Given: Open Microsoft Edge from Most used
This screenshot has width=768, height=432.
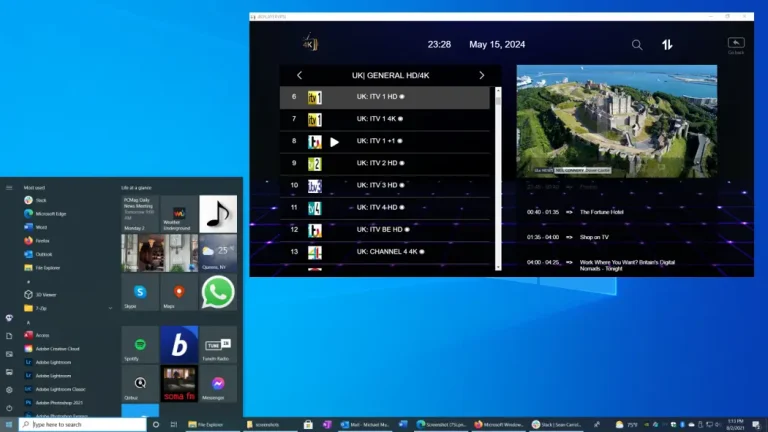Looking at the screenshot, I should click(50, 213).
